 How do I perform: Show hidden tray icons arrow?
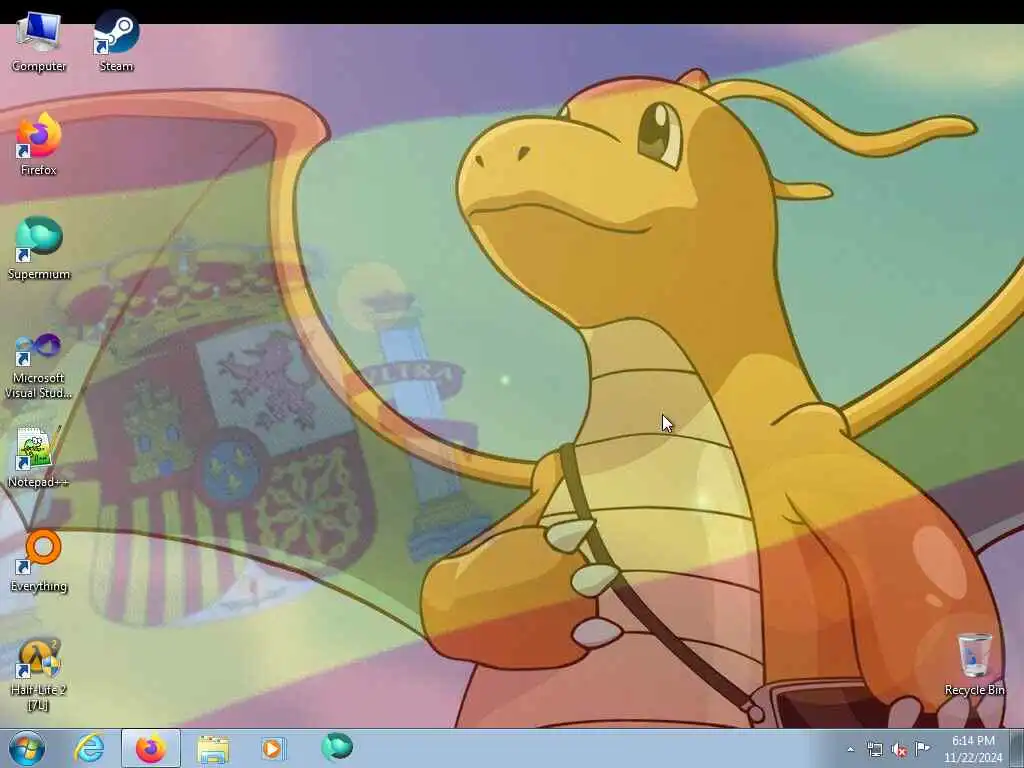(x=850, y=750)
